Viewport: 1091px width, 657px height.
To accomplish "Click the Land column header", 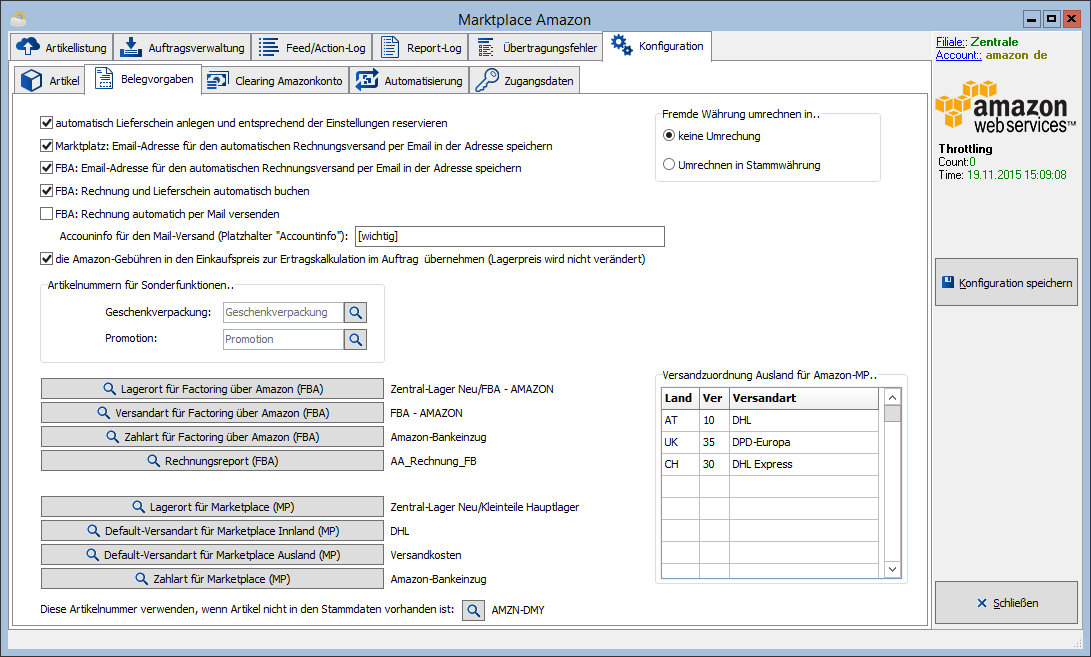I will click(x=680, y=398).
